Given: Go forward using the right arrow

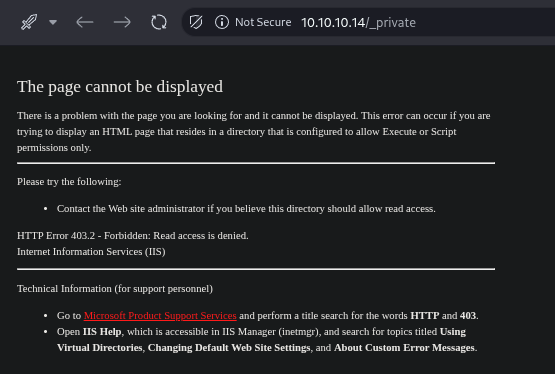Looking at the screenshot, I should tap(122, 22).
